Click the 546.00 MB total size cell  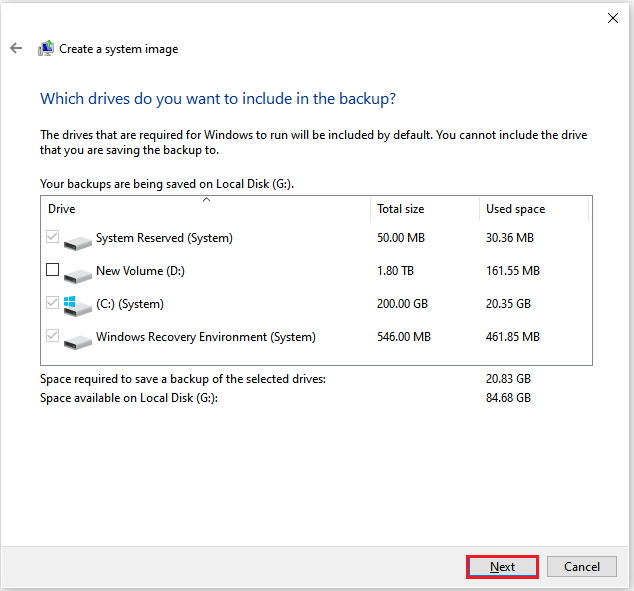click(404, 337)
